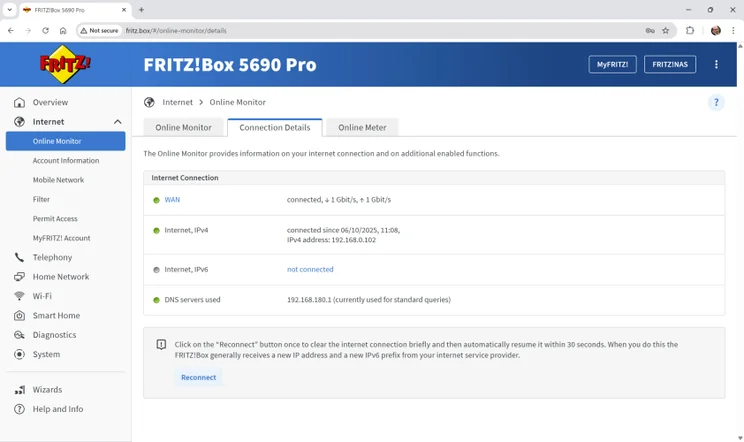Viewport: 744px width, 442px height.
Task: Click the FRITZ! logo in the header
Action: click(65, 65)
